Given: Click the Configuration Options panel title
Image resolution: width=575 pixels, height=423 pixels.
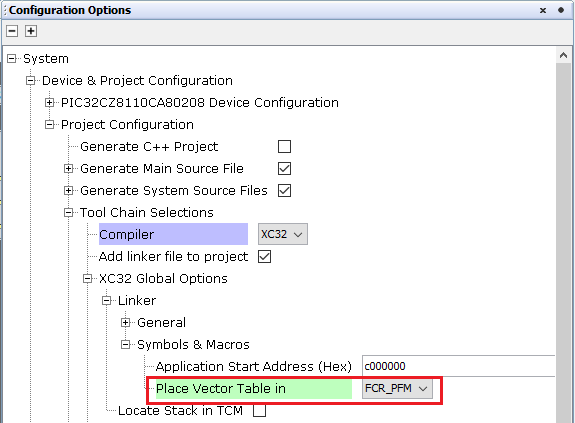Looking at the screenshot, I should [x=70, y=10].
